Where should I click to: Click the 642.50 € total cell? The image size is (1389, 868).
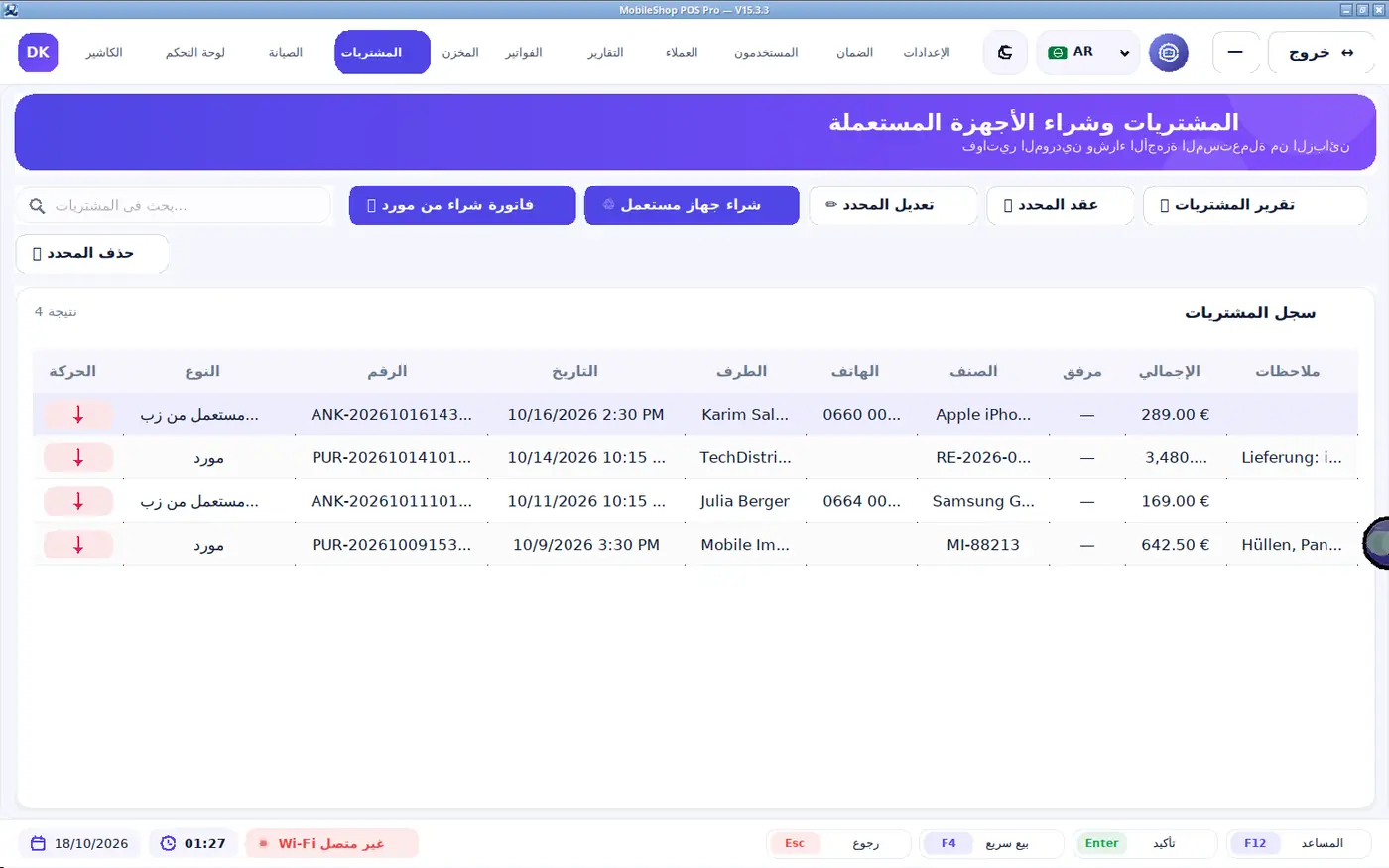click(1176, 545)
